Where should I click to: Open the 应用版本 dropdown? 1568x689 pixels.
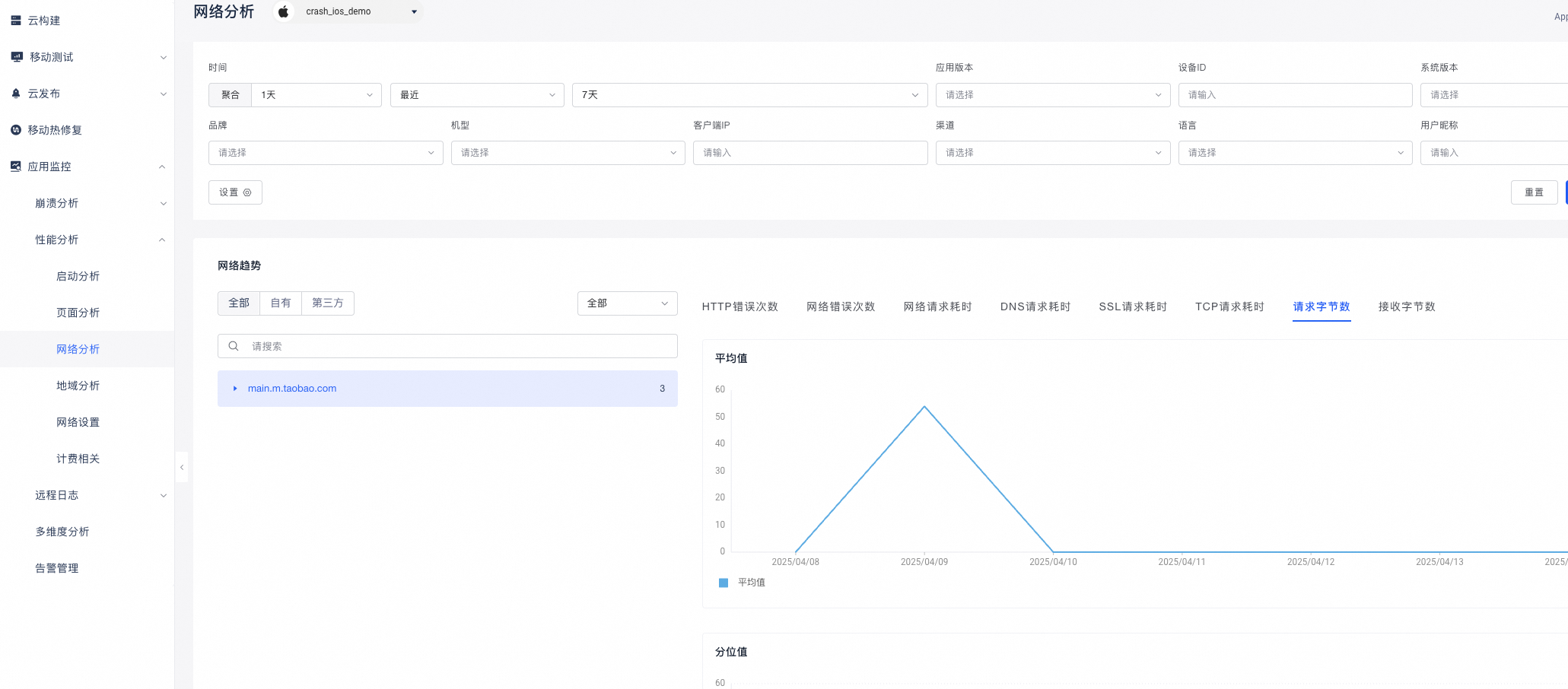pos(1052,95)
